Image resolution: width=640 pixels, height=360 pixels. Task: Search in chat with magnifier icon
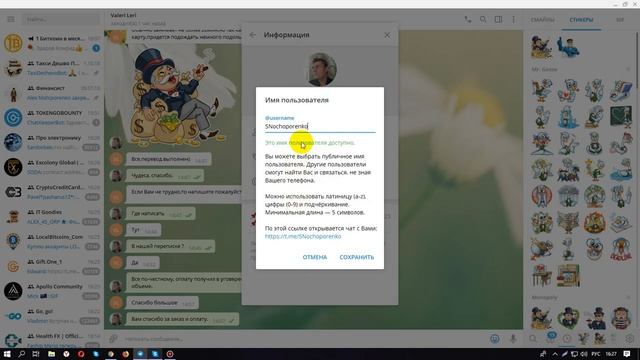tap(483, 19)
